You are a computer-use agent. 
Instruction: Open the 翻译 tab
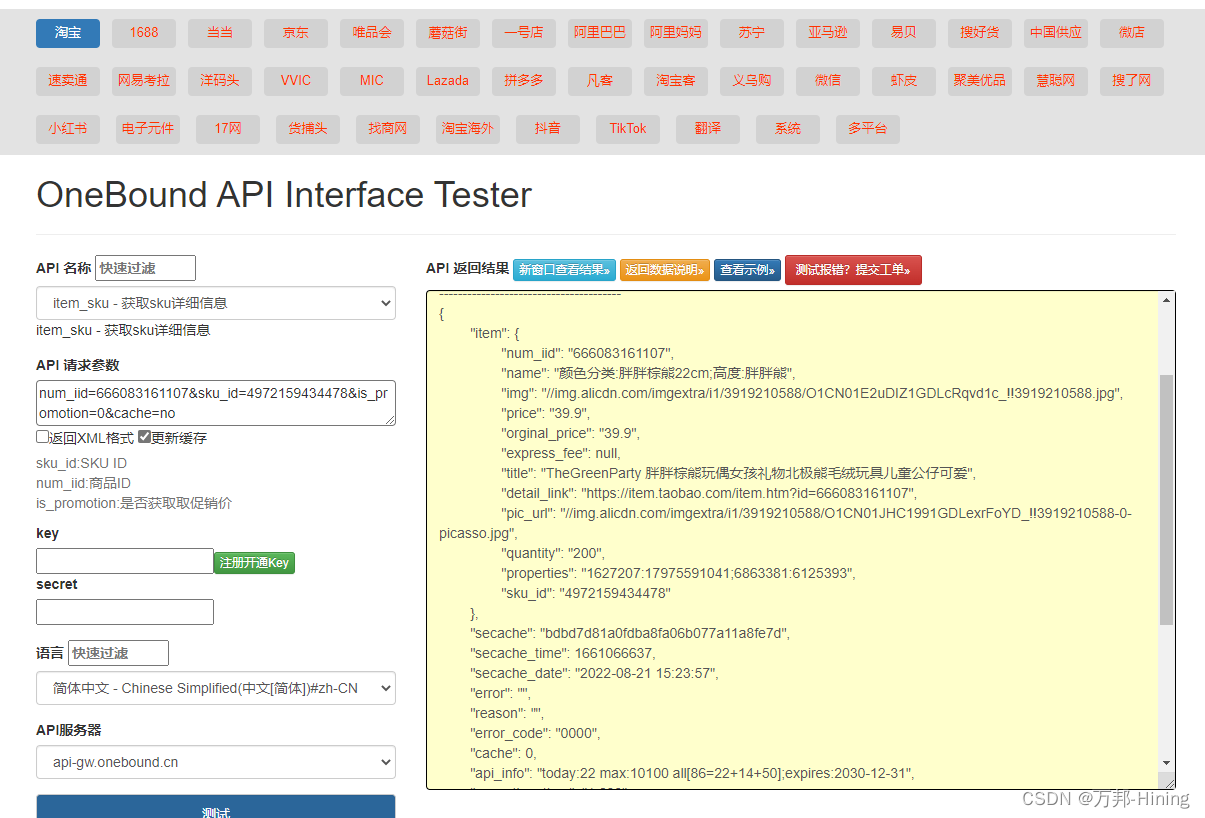(707, 128)
